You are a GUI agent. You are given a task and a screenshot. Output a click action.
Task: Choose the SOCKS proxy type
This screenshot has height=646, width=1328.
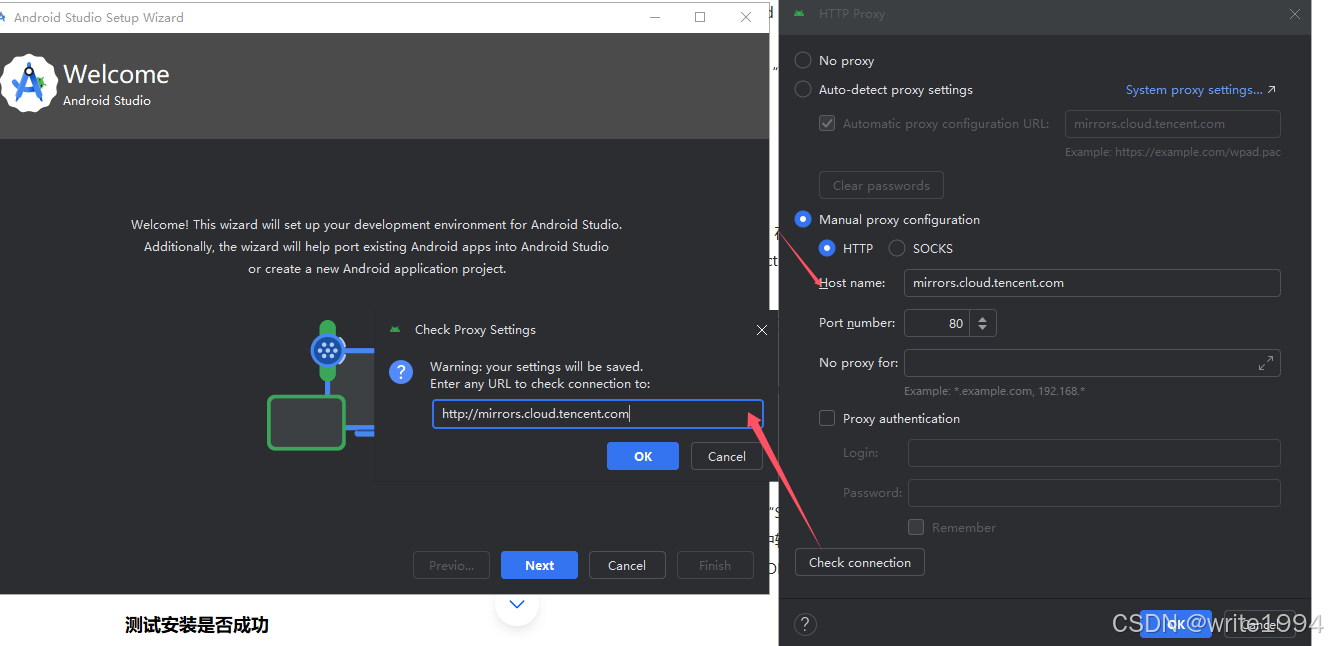pos(897,248)
